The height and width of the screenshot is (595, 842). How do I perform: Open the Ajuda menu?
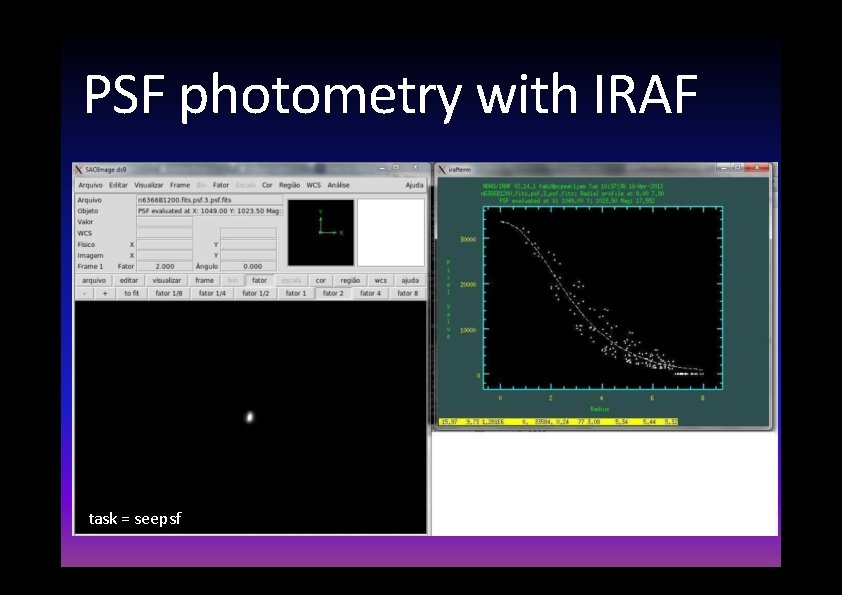414,185
